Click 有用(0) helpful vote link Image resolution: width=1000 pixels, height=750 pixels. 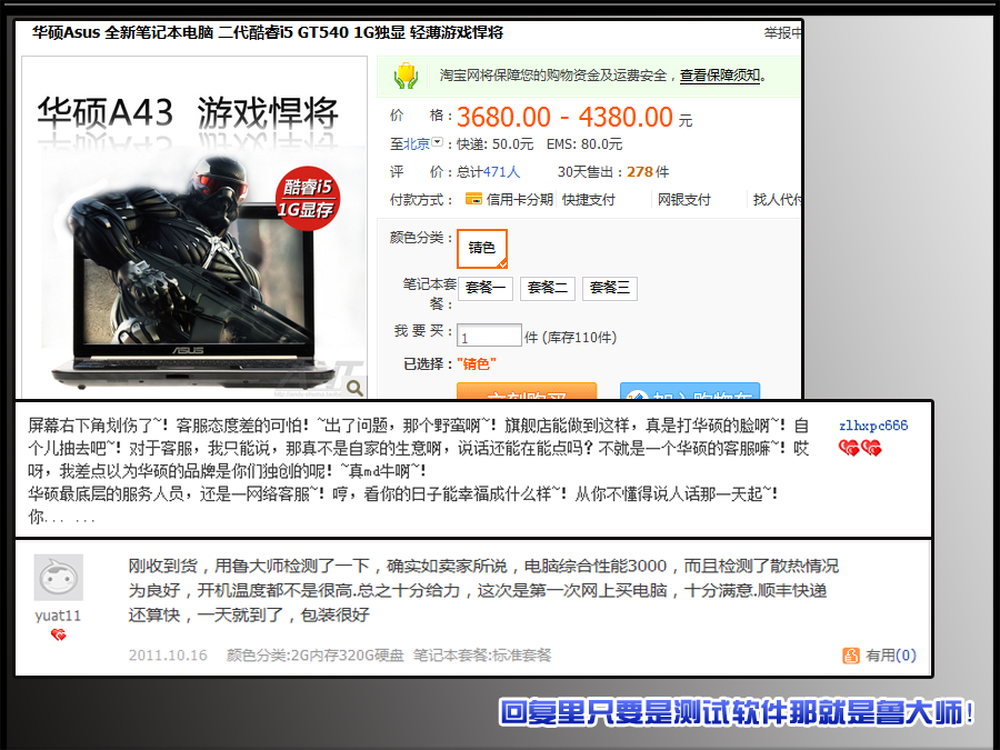(x=890, y=655)
